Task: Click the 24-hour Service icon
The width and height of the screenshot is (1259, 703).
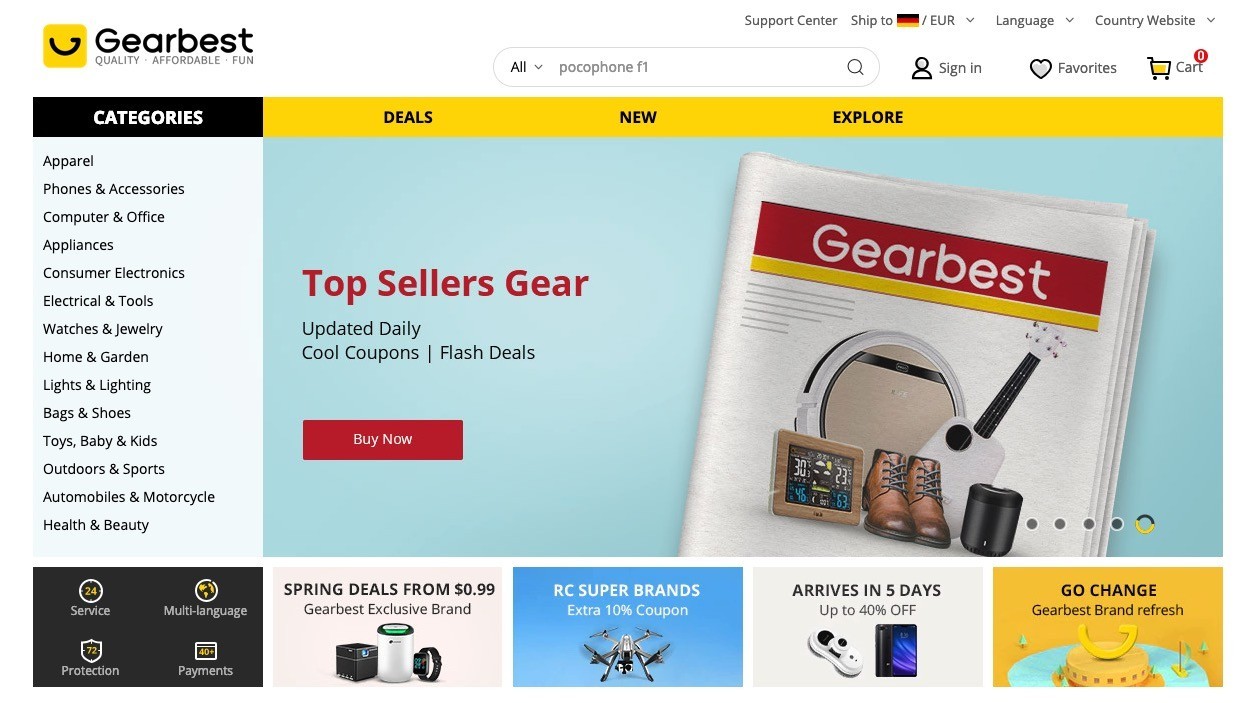Action: [x=90, y=590]
